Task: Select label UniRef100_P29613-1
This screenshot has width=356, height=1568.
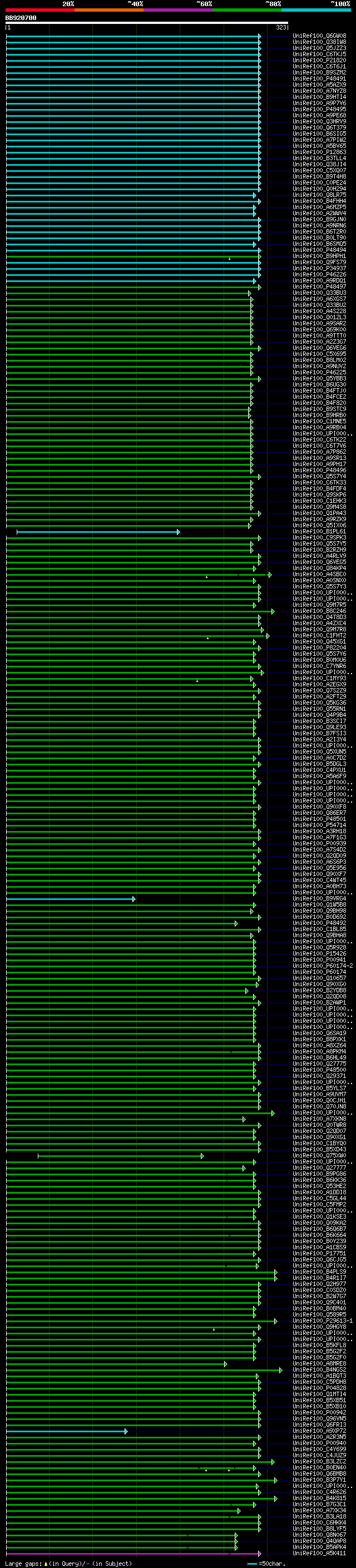Action: point(323,1321)
